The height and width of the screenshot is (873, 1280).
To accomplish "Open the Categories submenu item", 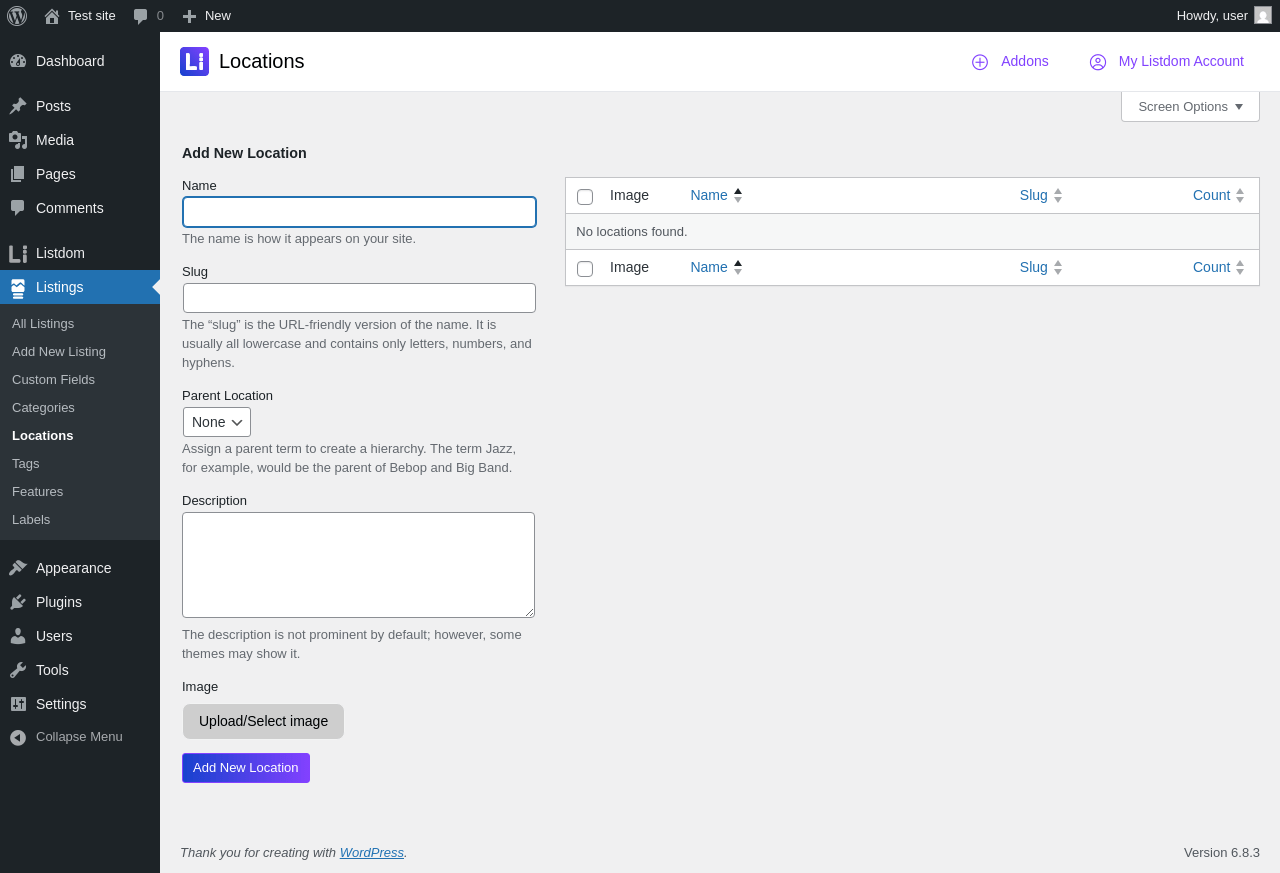I will pos(43,408).
